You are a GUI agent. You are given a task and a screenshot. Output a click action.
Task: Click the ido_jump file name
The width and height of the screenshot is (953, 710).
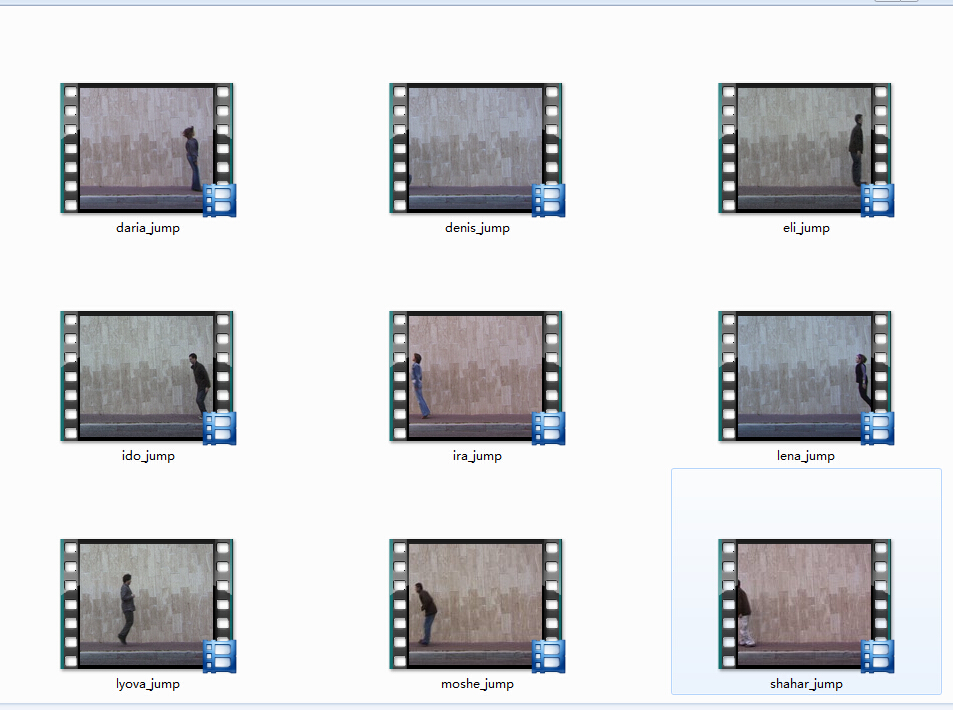[x=148, y=456]
